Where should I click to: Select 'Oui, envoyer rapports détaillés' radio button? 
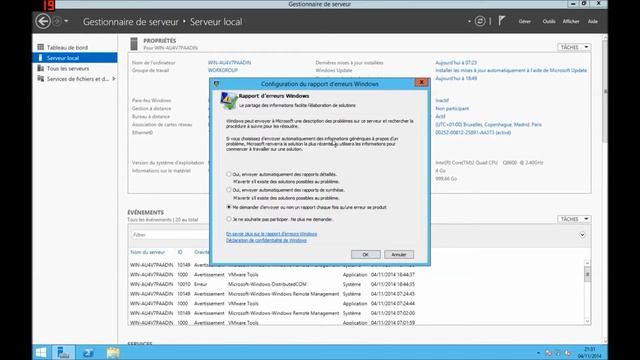[229, 174]
